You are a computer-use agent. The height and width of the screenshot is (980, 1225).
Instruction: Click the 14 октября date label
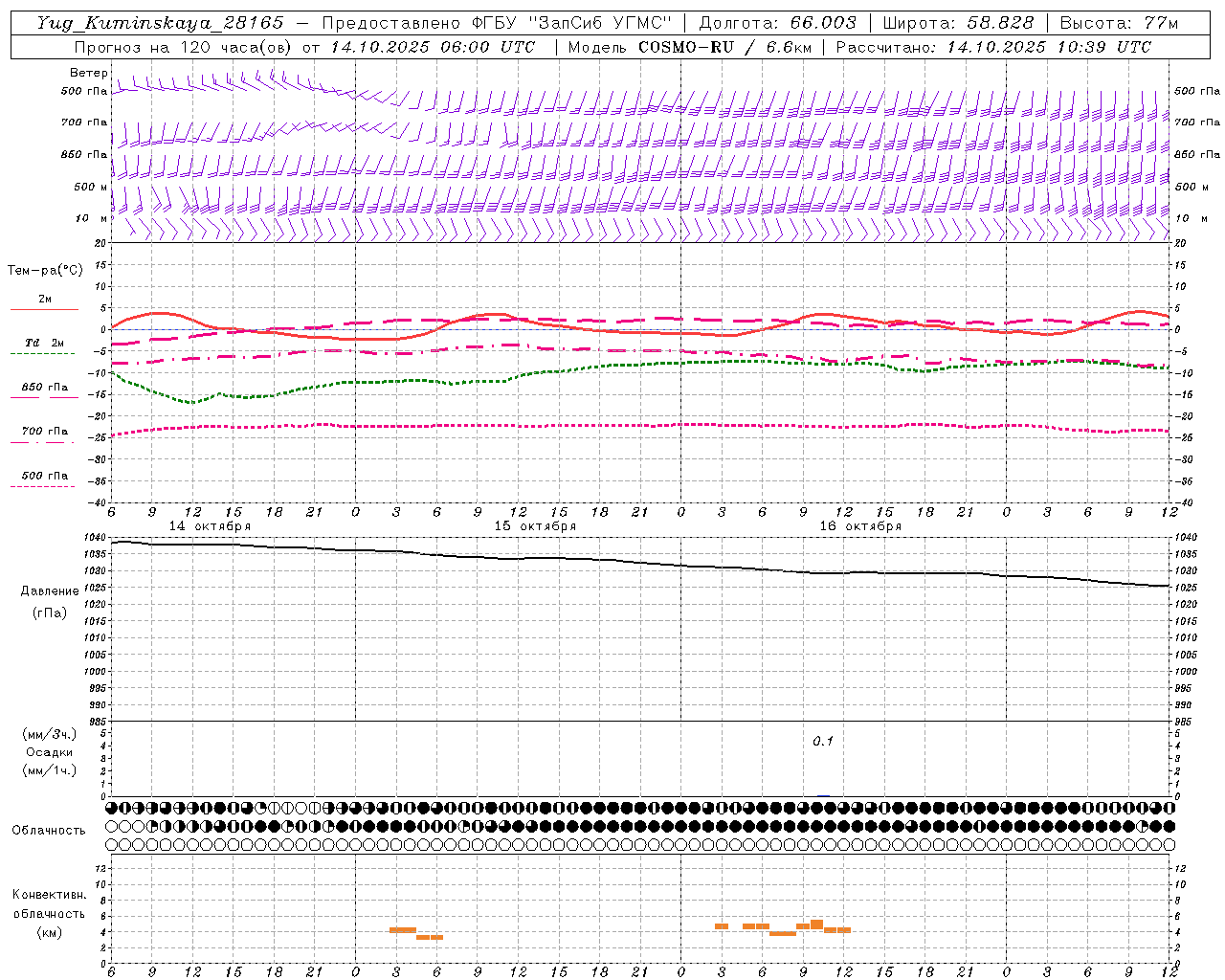click(210, 525)
